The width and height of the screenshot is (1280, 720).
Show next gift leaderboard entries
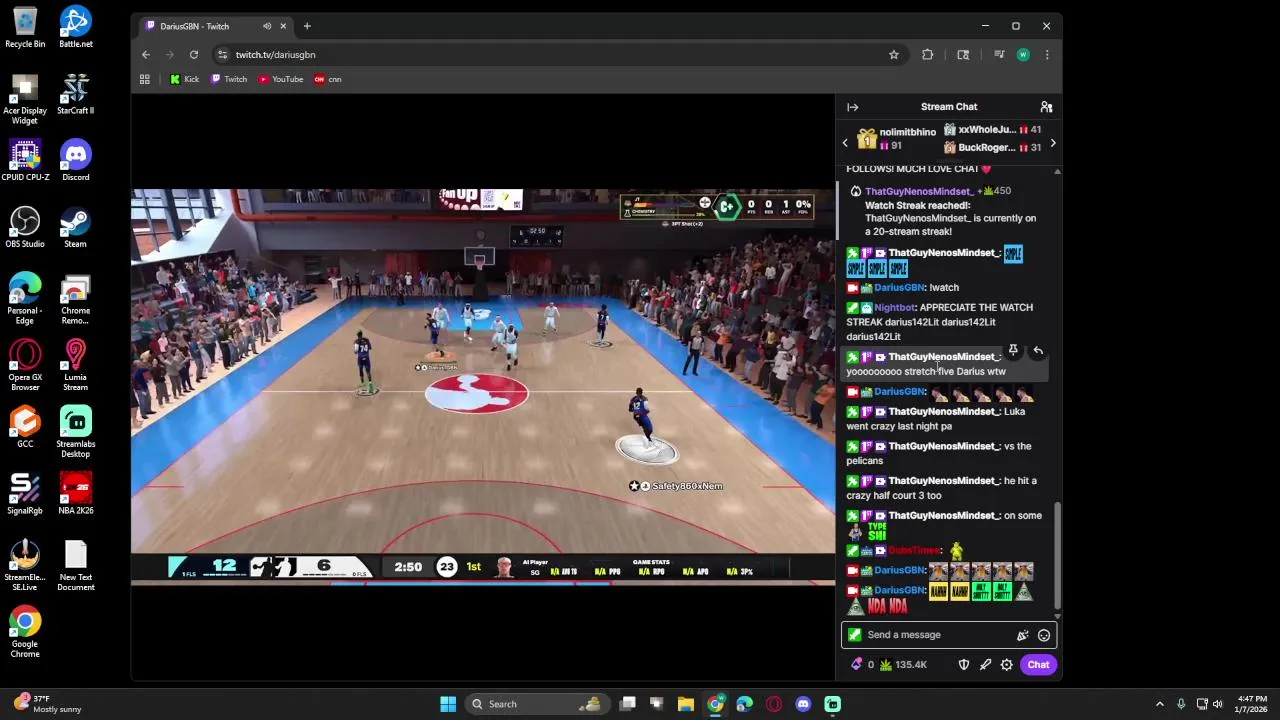click(x=1053, y=143)
